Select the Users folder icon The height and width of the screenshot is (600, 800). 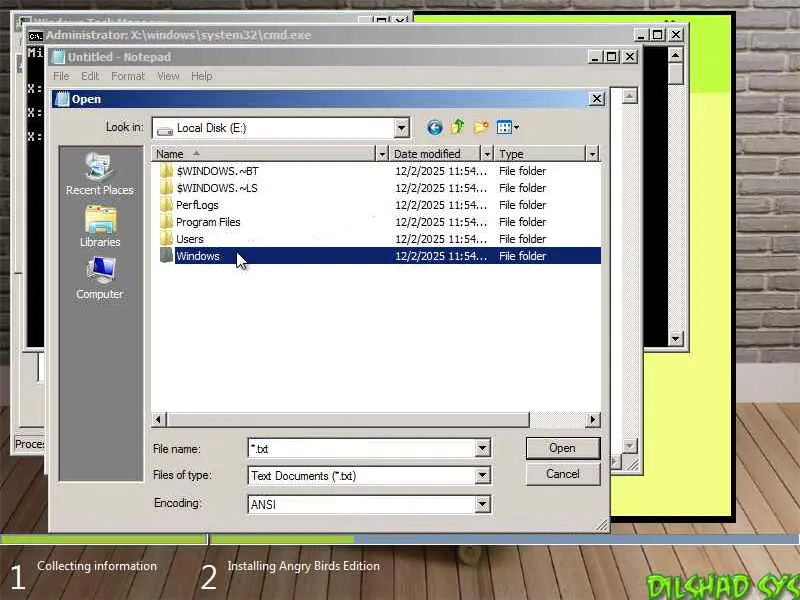tap(166, 239)
